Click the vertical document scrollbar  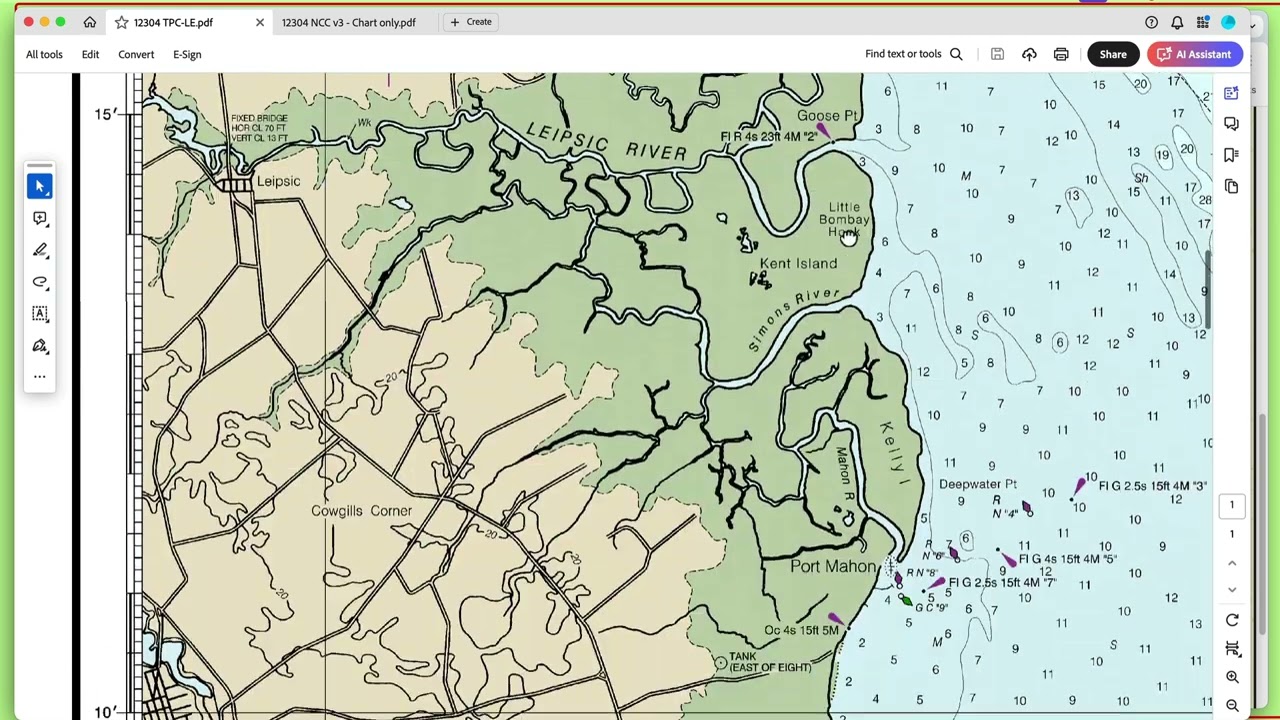pyautogui.click(x=1209, y=290)
